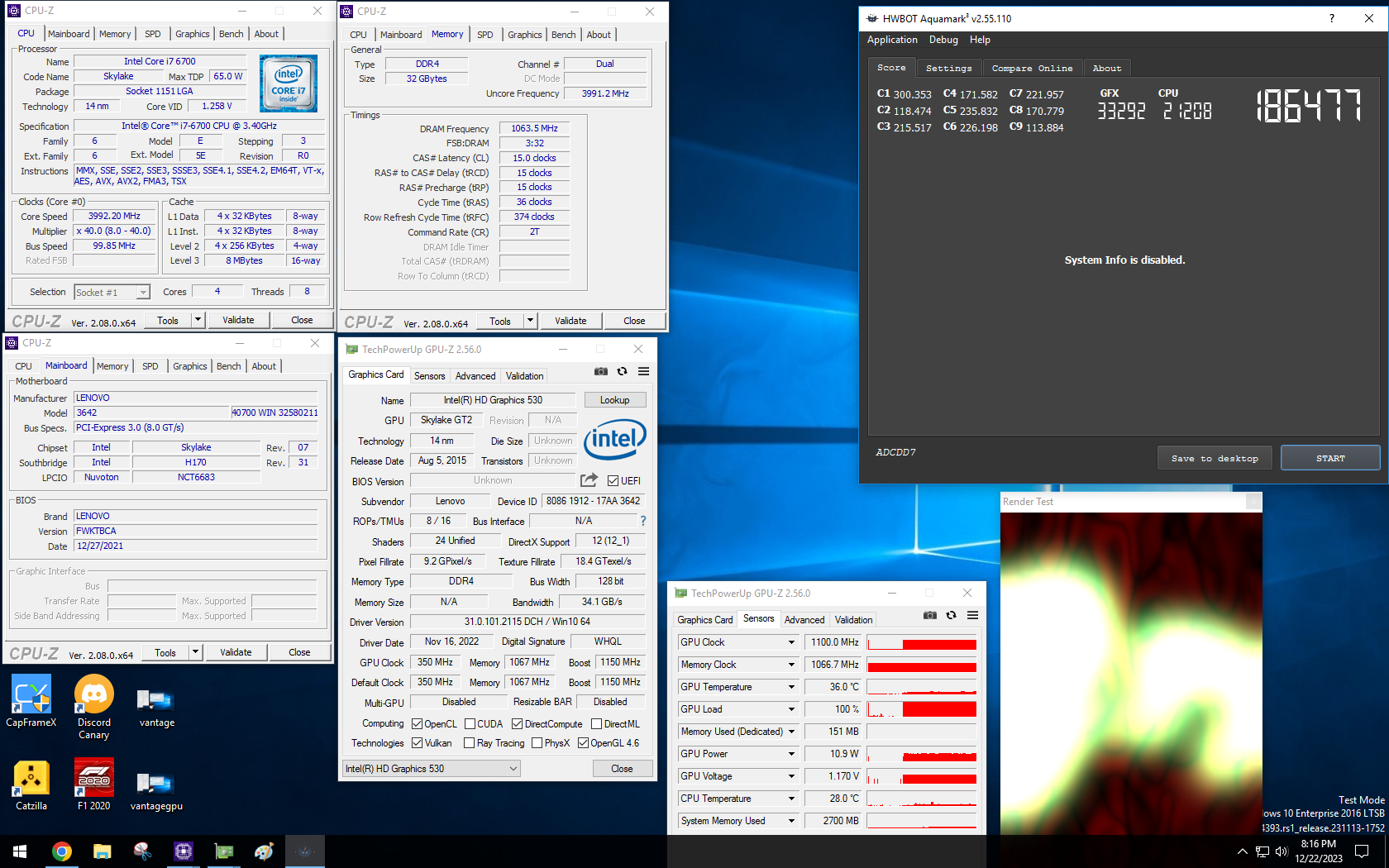The width and height of the screenshot is (1389, 868).
Task: Open Paint from taskbar
Action: click(264, 851)
